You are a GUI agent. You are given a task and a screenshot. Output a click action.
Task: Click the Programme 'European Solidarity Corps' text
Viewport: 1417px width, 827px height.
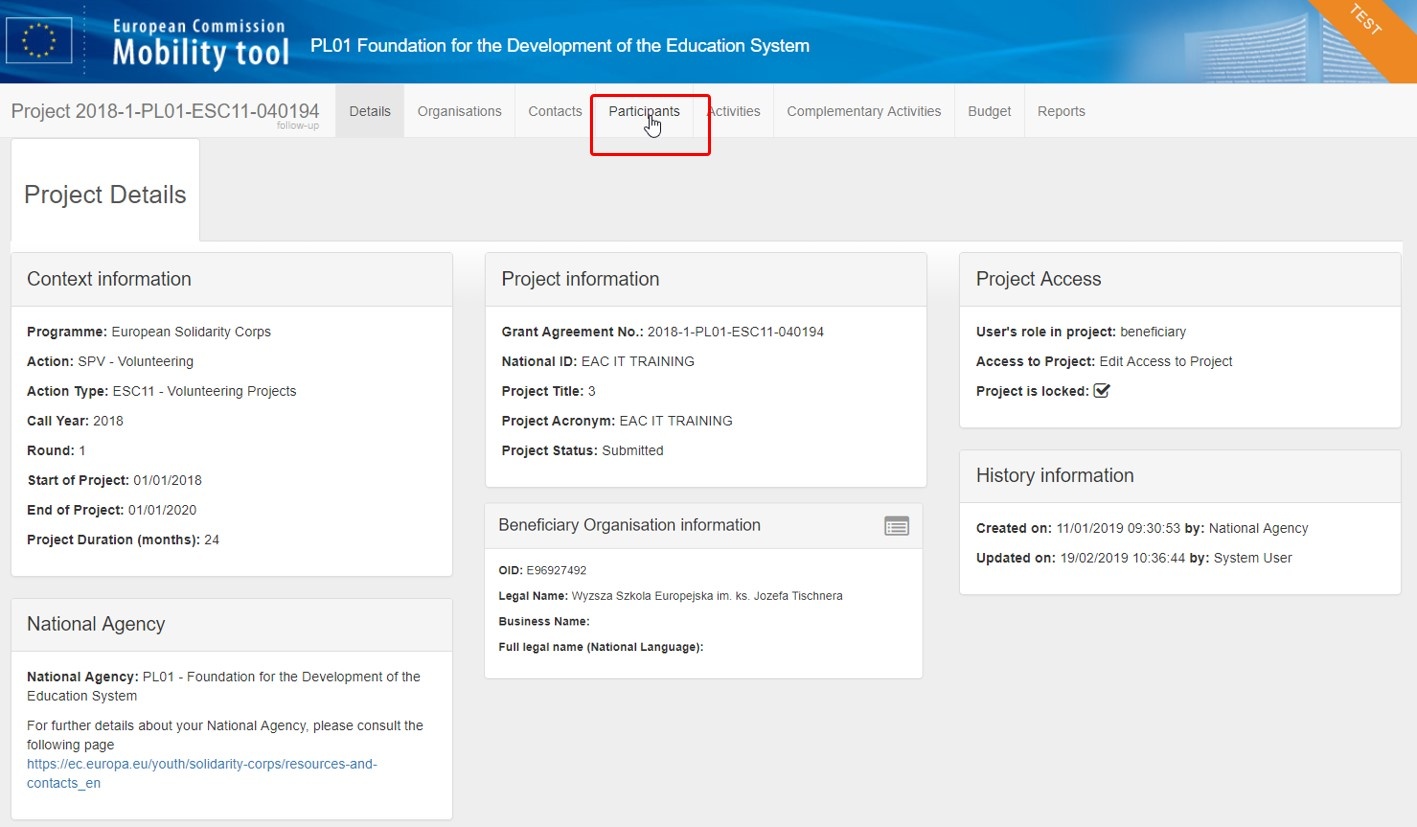tap(191, 331)
